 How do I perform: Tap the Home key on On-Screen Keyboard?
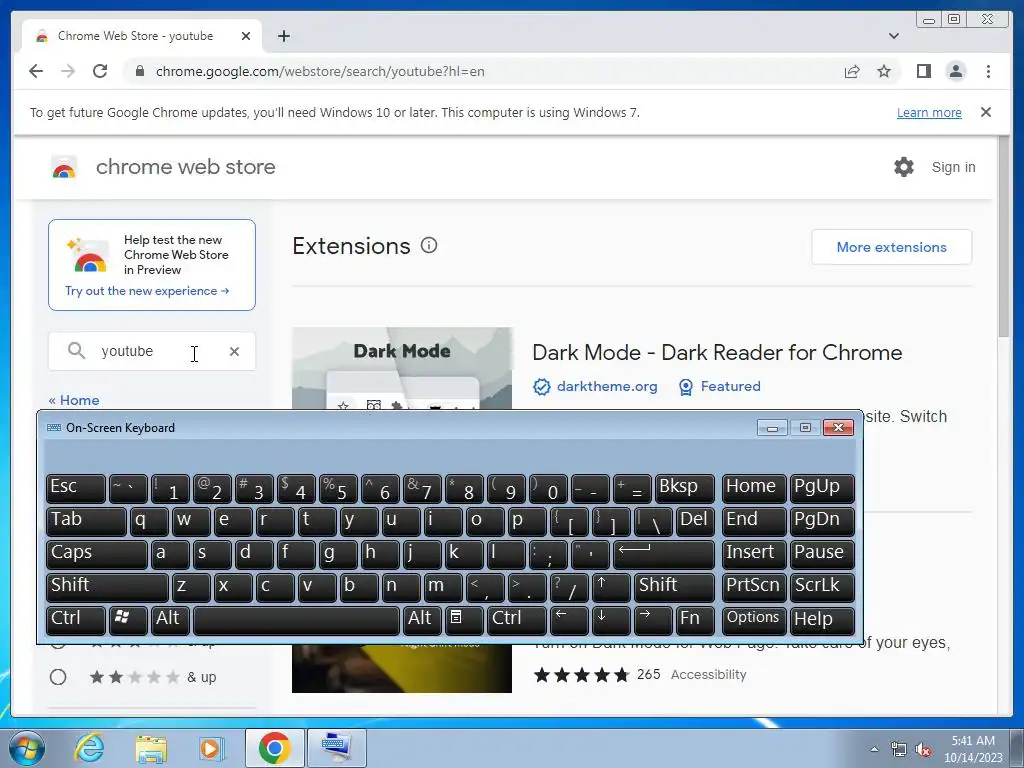point(754,488)
